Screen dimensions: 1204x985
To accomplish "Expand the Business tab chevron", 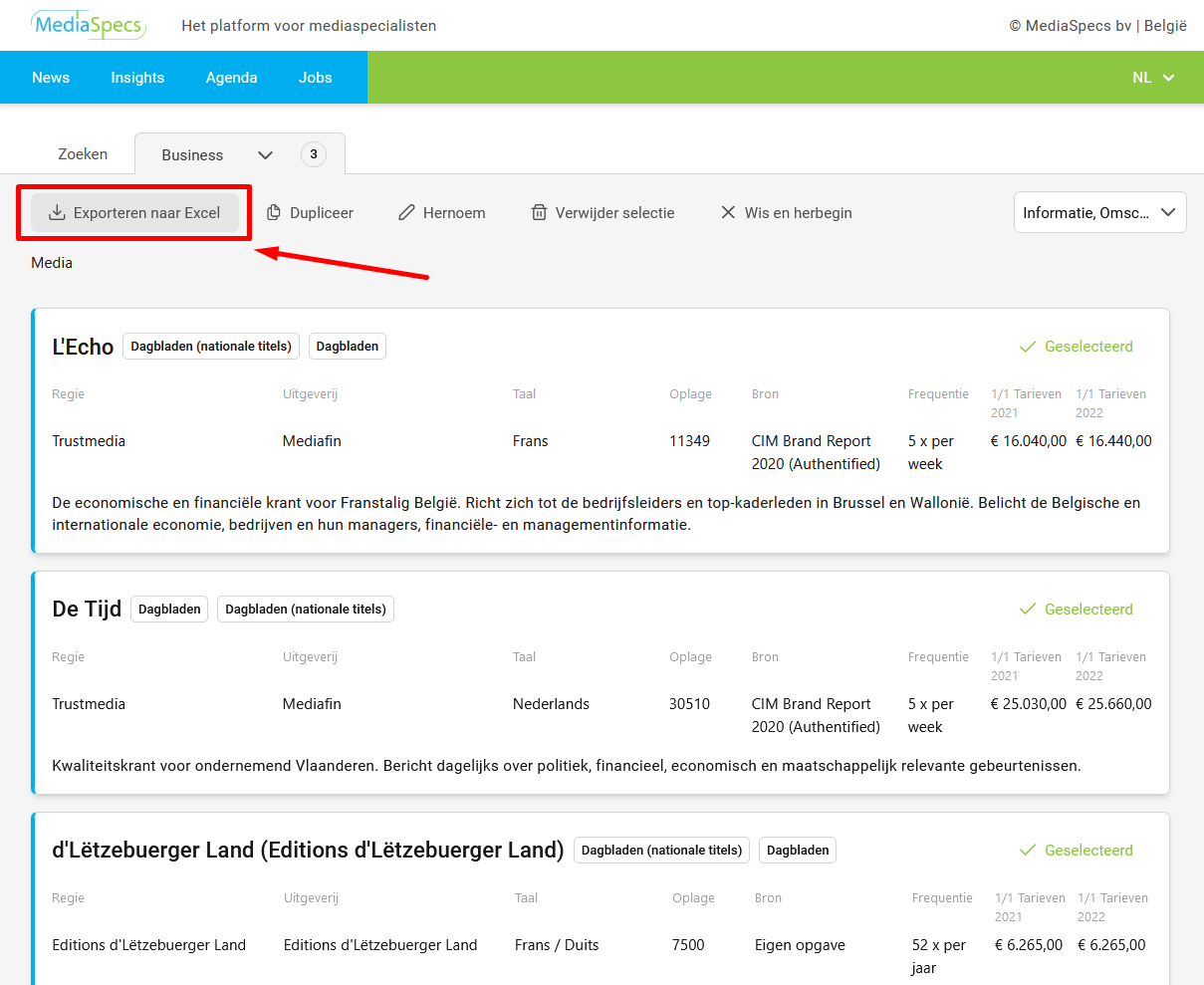I will coord(265,155).
